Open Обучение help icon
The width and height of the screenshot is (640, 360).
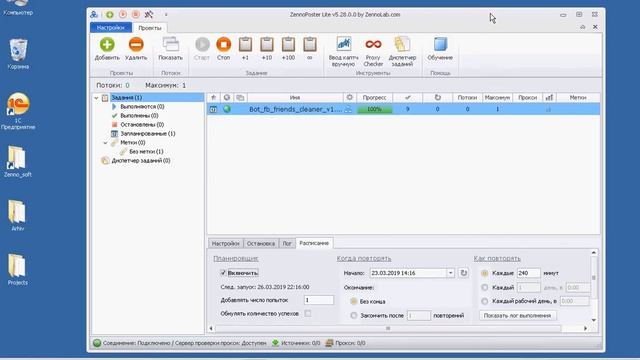440,44
